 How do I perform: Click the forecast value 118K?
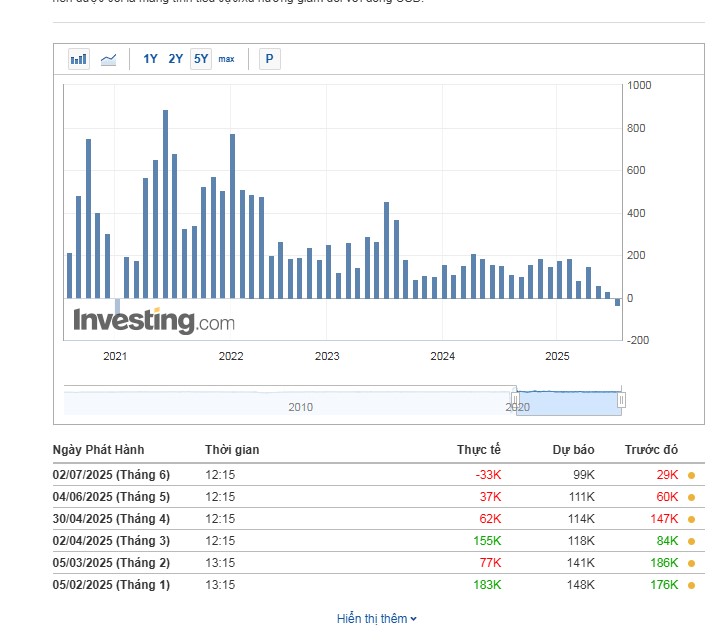coord(581,541)
